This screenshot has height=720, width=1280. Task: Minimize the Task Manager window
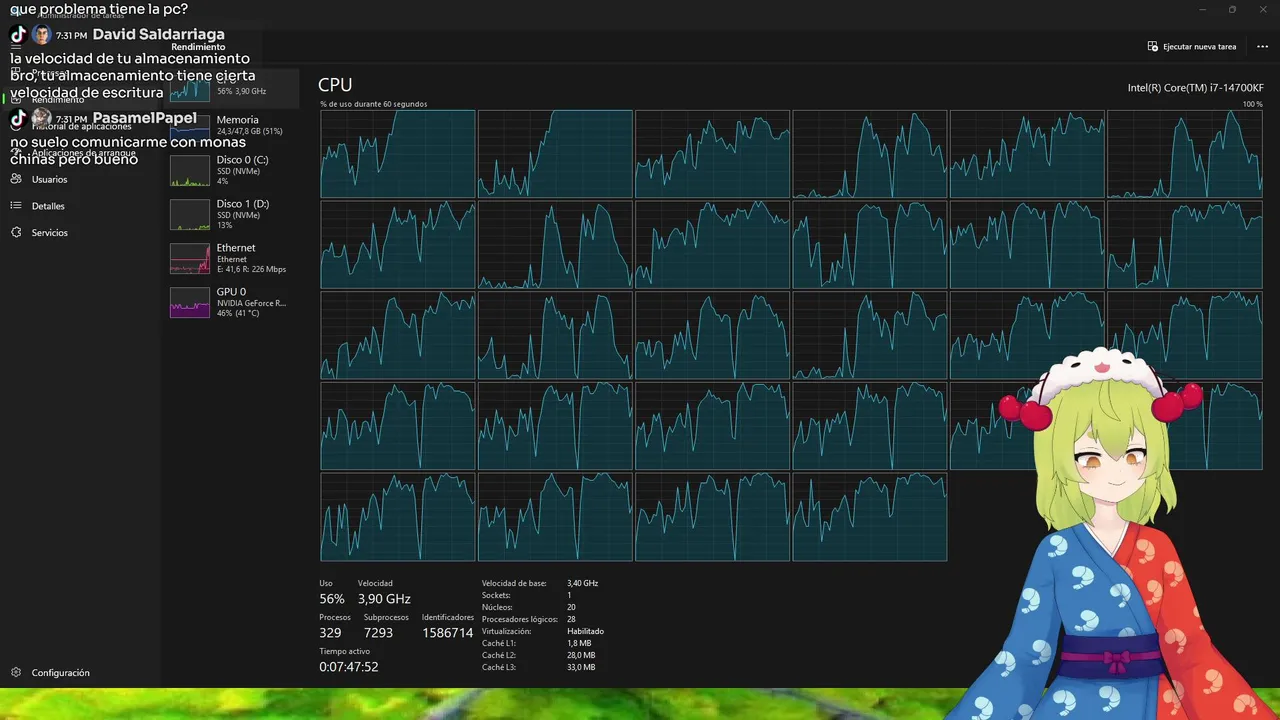click(1202, 9)
